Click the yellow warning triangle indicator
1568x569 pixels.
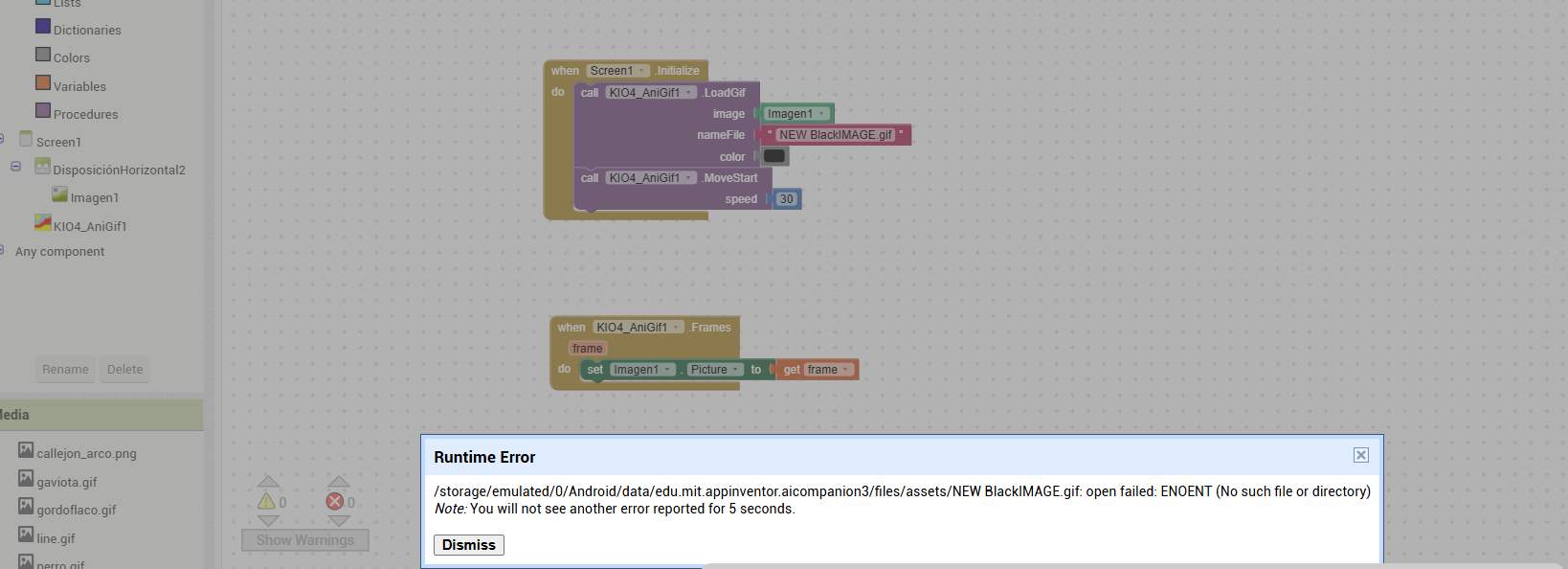pyautogui.click(x=267, y=502)
